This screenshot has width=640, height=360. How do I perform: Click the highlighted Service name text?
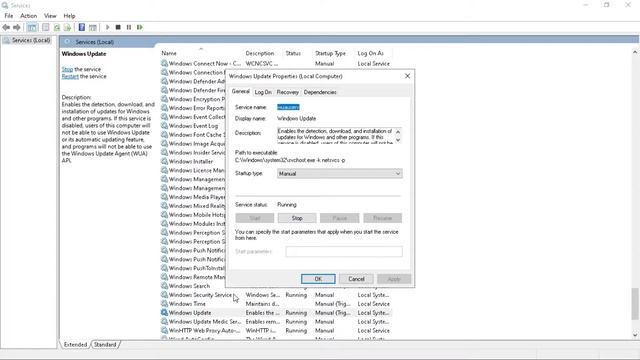point(288,107)
